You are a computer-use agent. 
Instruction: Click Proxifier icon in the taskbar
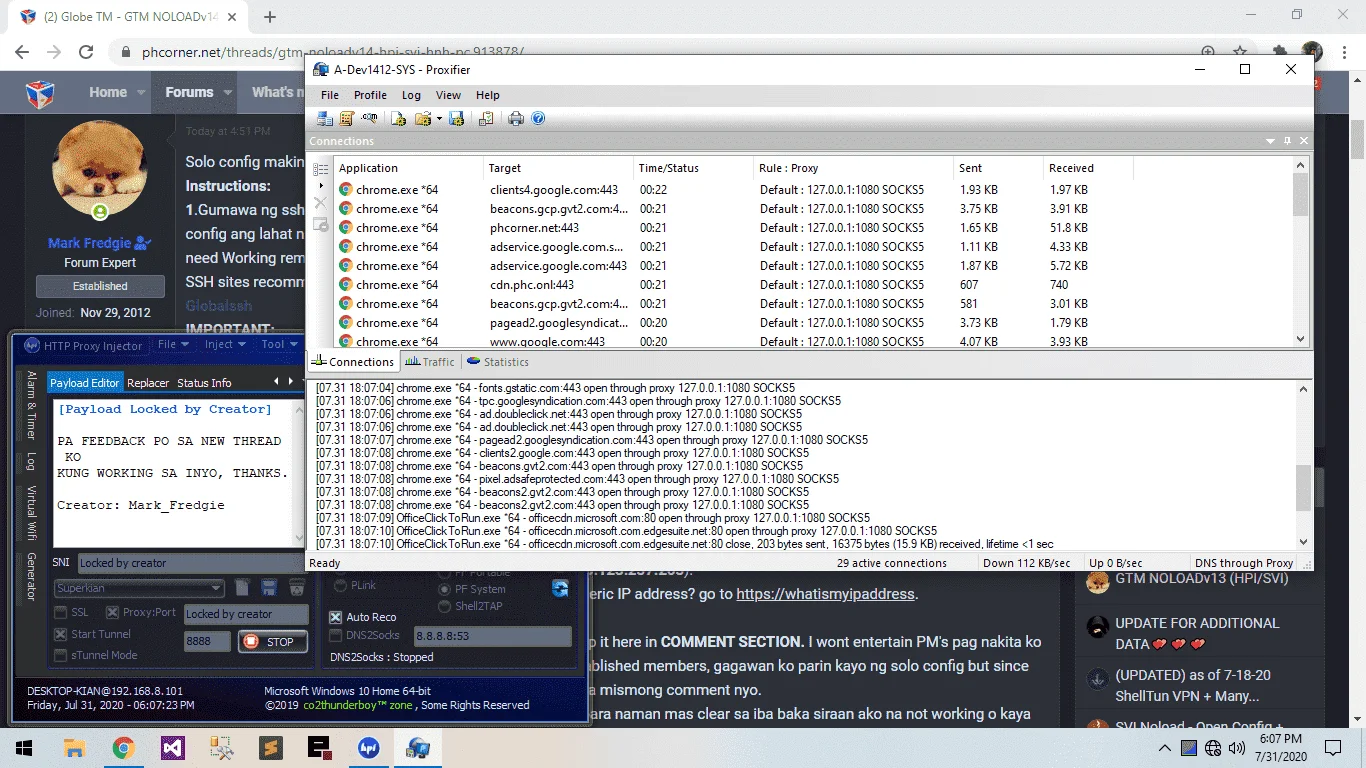pyautogui.click(x=417, y=747)
